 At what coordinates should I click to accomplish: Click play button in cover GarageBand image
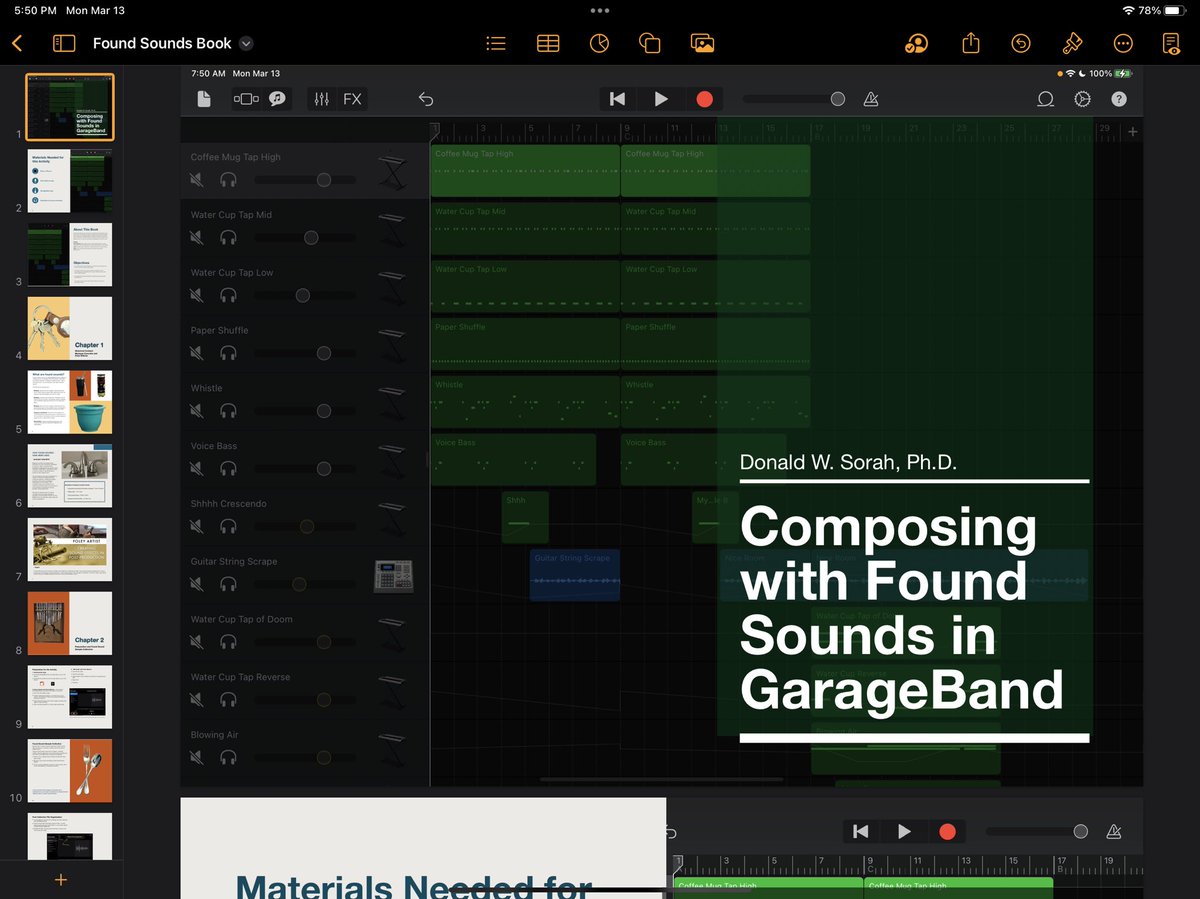[x=661, y=99]
